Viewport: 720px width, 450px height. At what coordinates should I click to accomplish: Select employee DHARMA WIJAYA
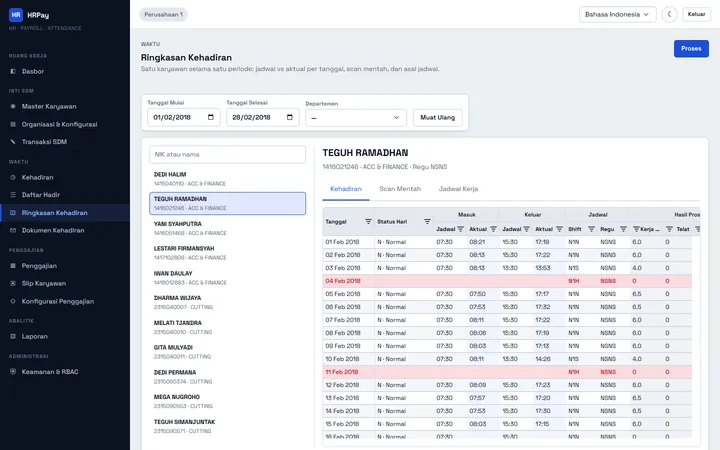pos(227,302)
